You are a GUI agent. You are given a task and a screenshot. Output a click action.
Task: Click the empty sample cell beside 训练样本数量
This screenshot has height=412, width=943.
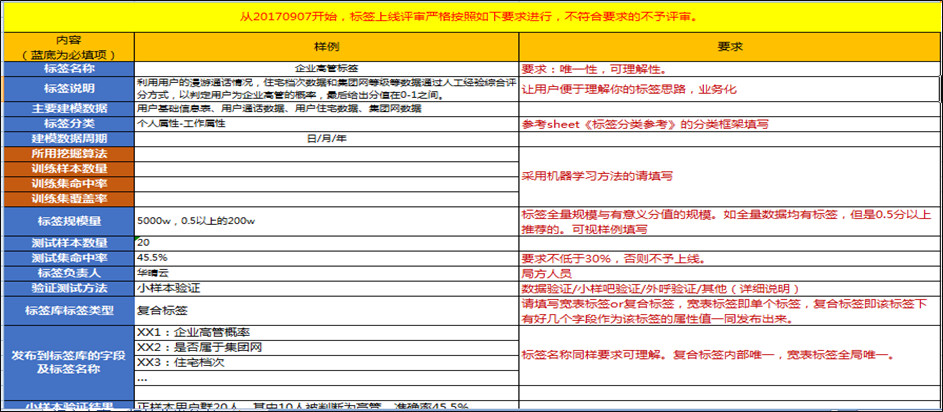coord(327,169)
